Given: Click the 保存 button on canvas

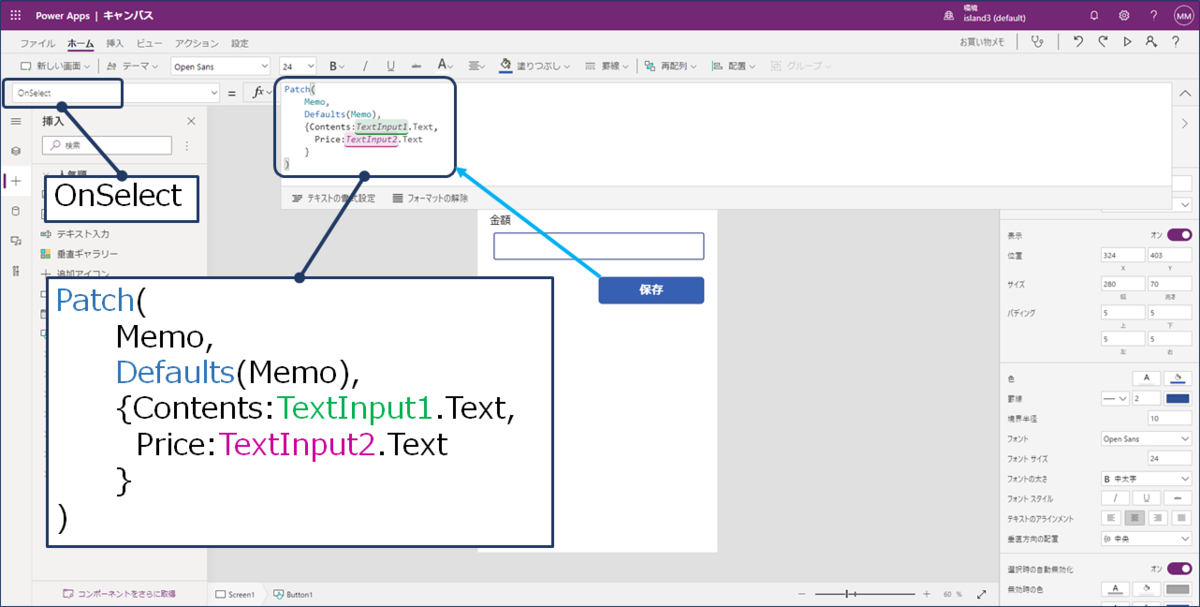Looking at the screenshot, I should (651, 290).
